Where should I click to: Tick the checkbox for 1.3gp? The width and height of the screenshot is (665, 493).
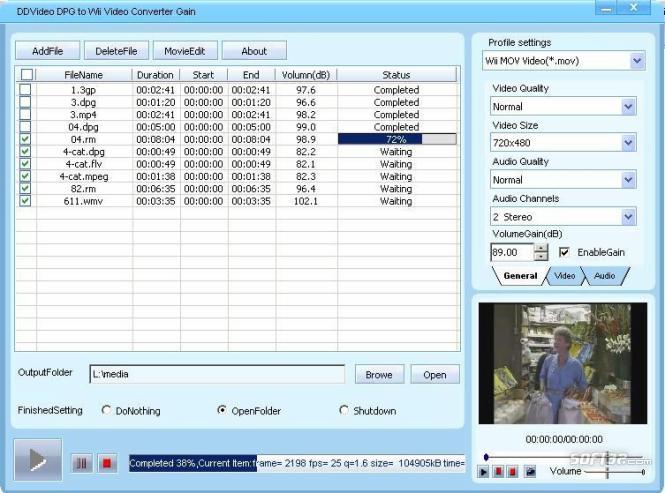coord(25,90)
